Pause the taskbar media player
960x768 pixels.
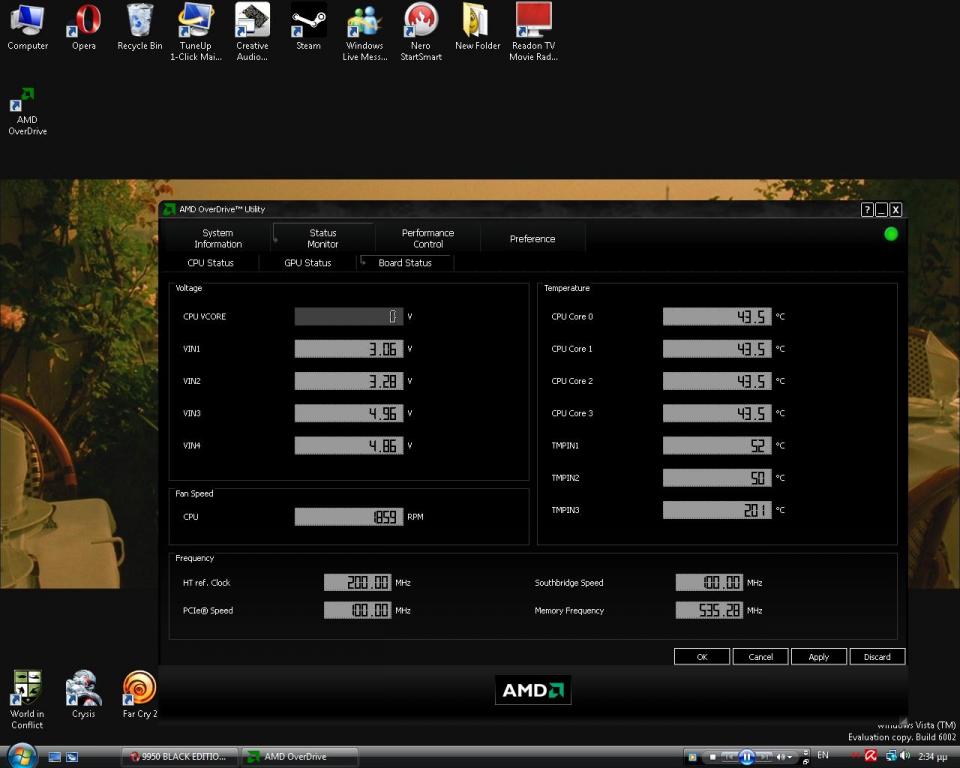click(x=746, y=757)
